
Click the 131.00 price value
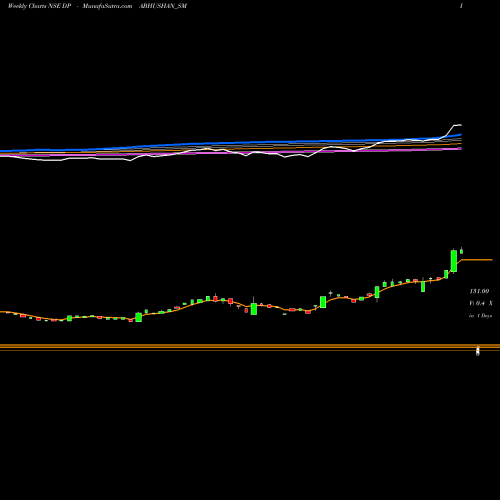coord(479,291)
